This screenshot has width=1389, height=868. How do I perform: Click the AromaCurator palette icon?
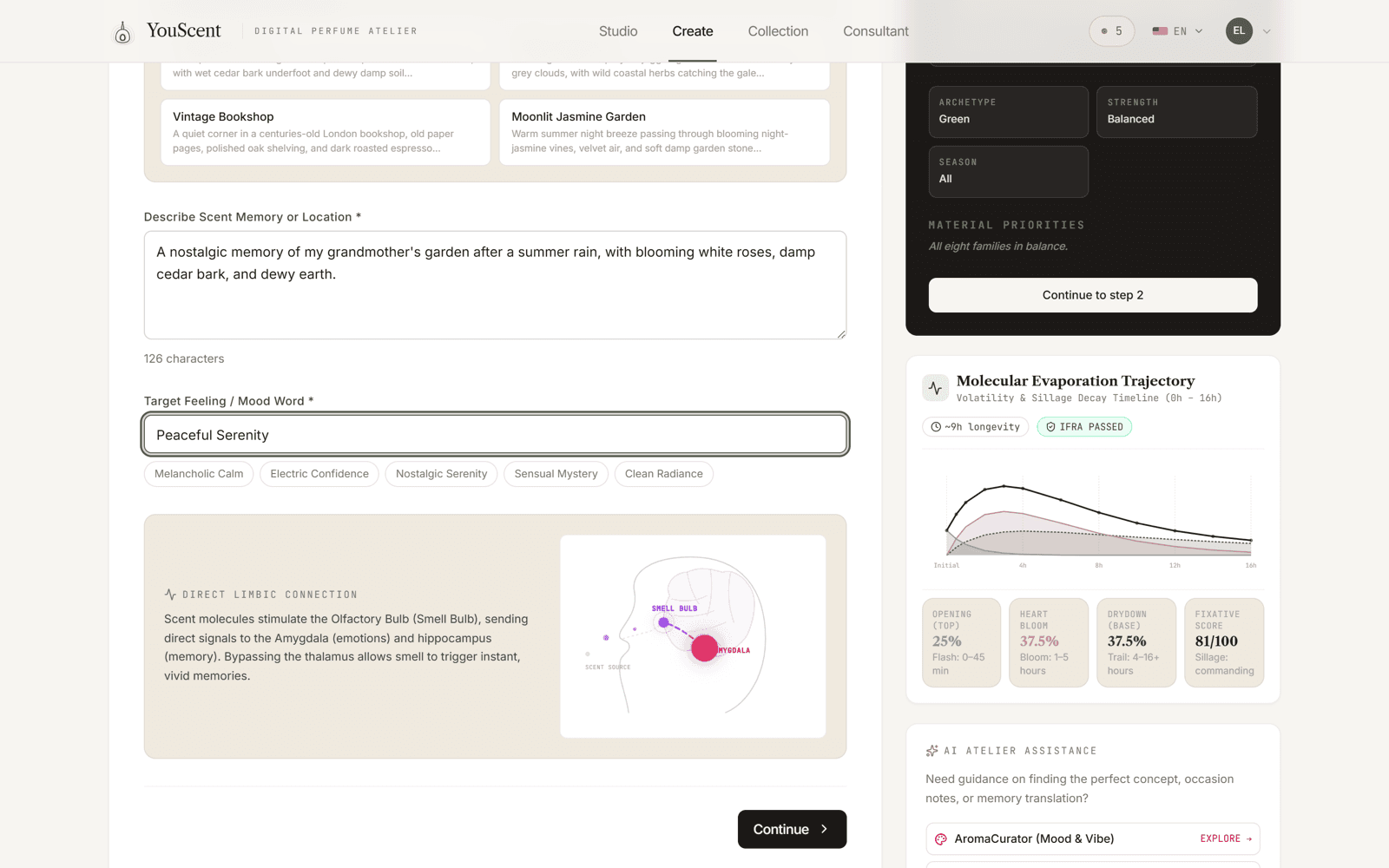[x=941, y=839]
